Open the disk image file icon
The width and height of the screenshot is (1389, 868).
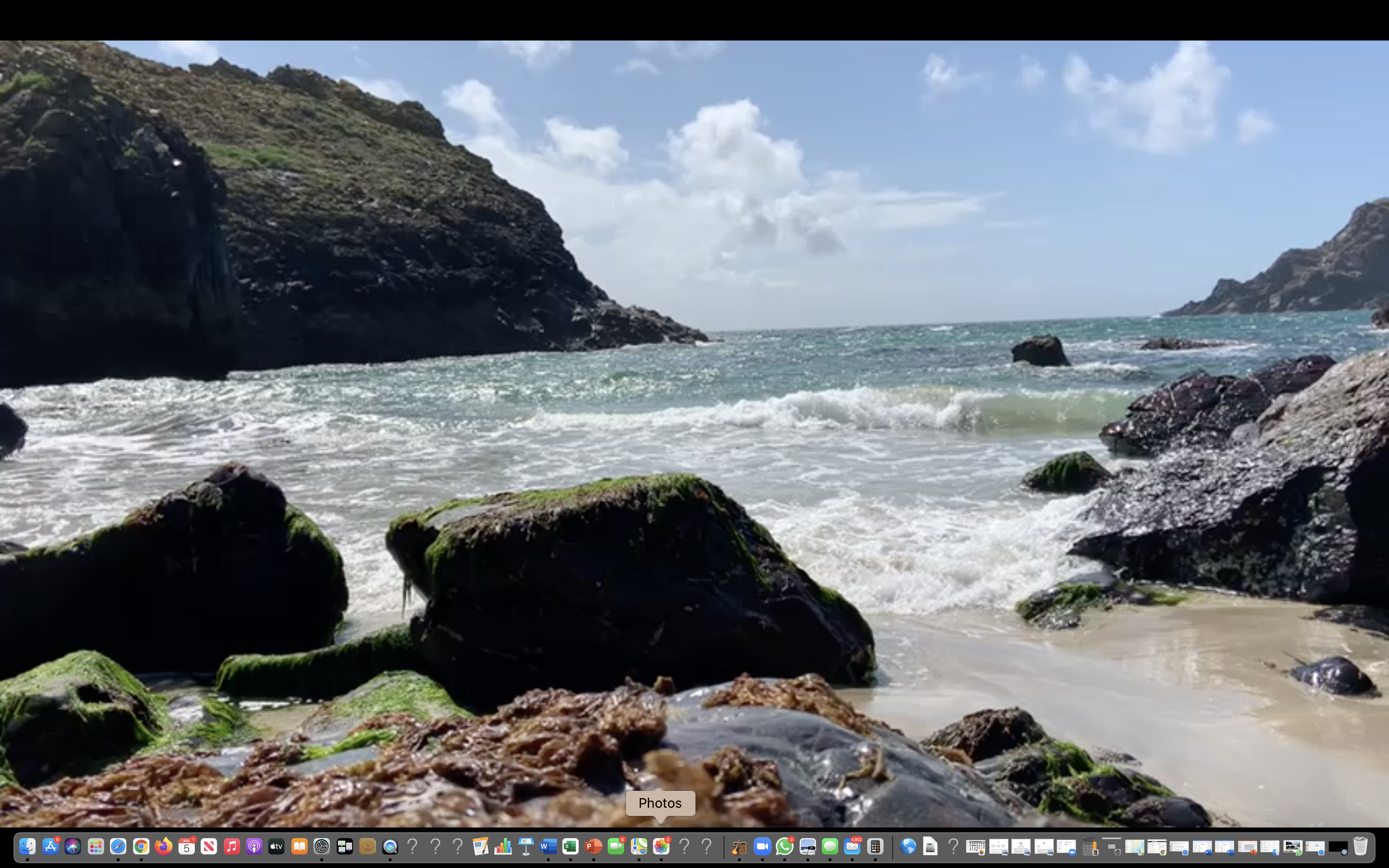[930, 846]
